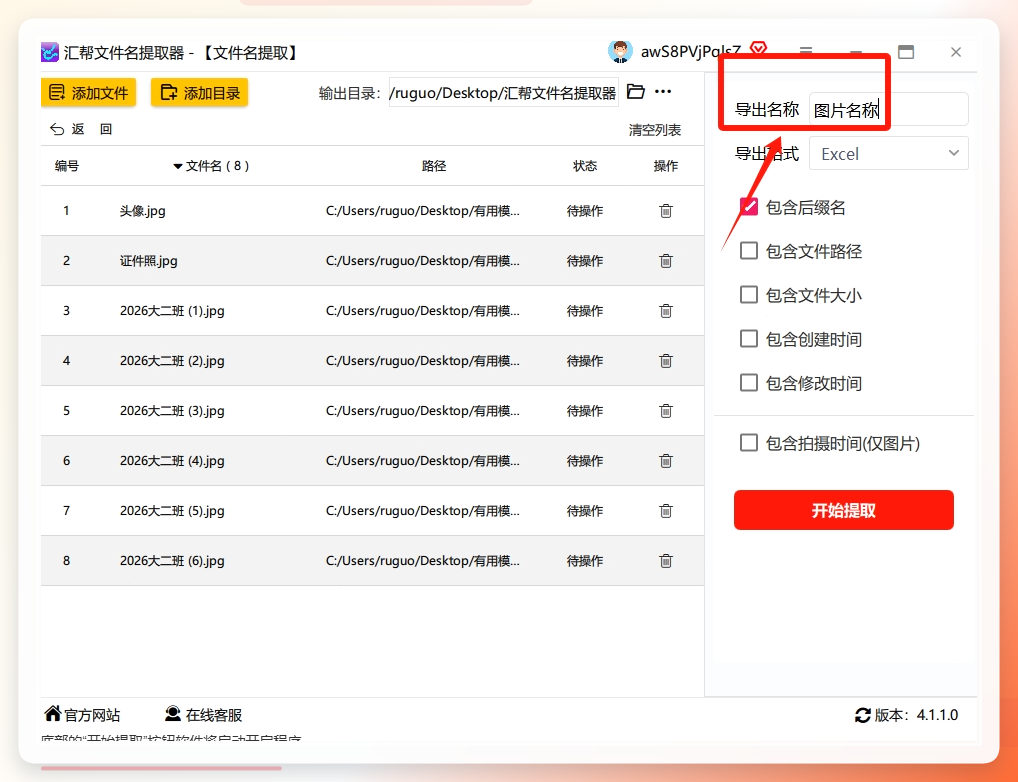1018x782 pixels.
Task: Delete row 头像.jpg with trash icon
Action: pyautogui.click(x=665, y=211)
